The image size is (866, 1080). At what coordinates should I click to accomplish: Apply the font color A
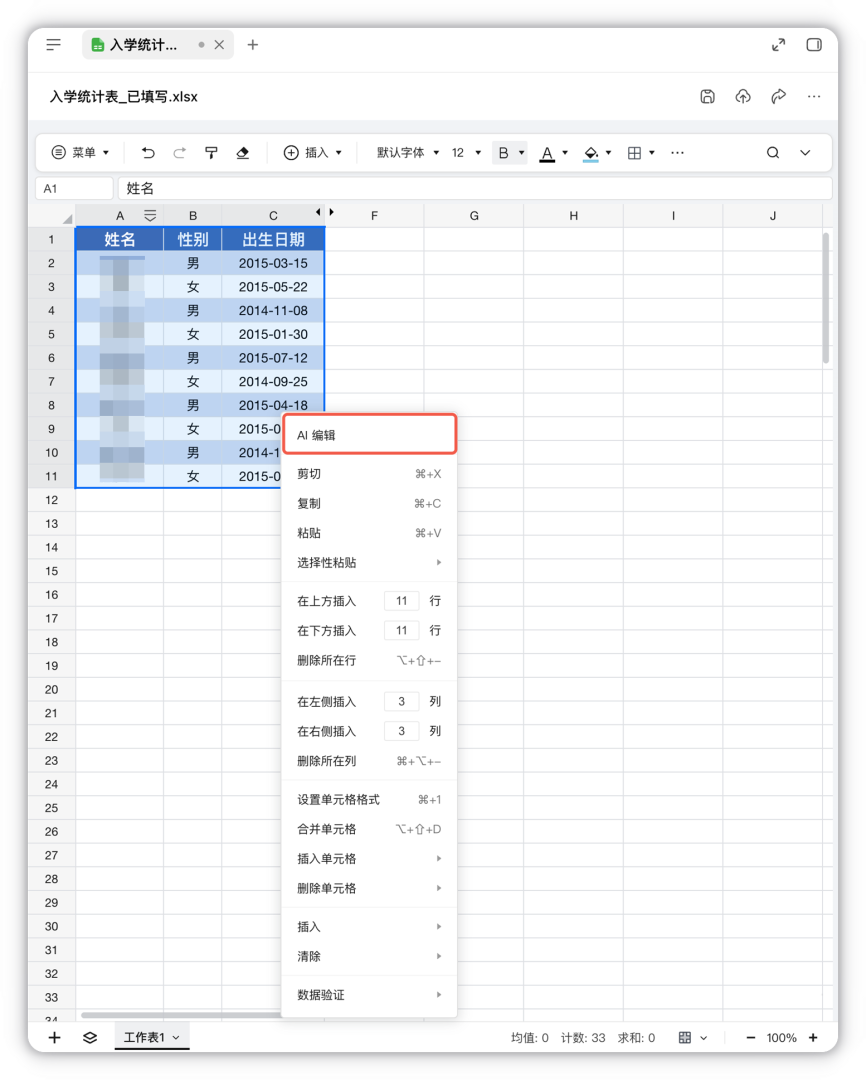(547, 153)
